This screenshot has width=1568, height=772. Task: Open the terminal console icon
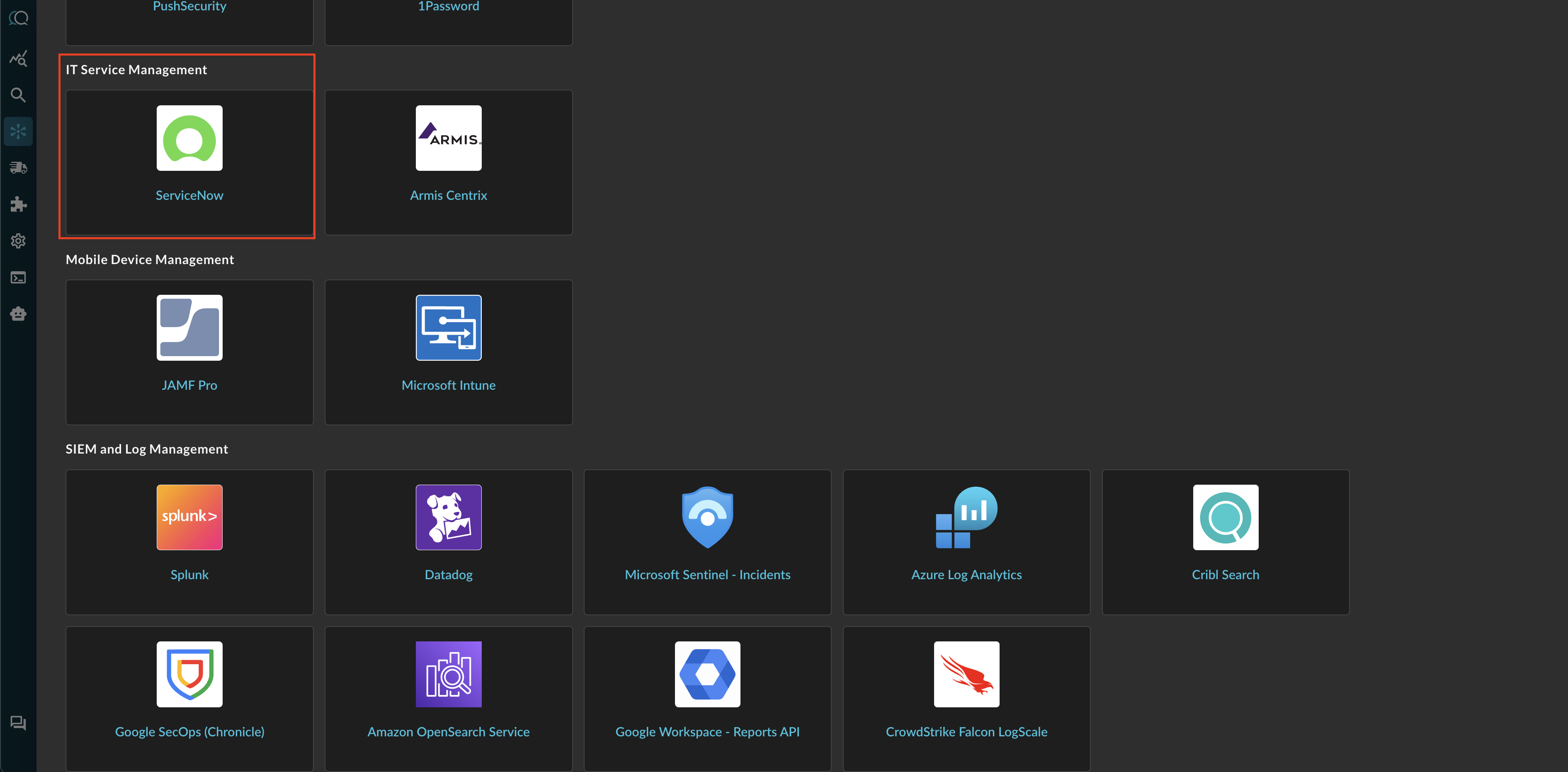[18, 278]
